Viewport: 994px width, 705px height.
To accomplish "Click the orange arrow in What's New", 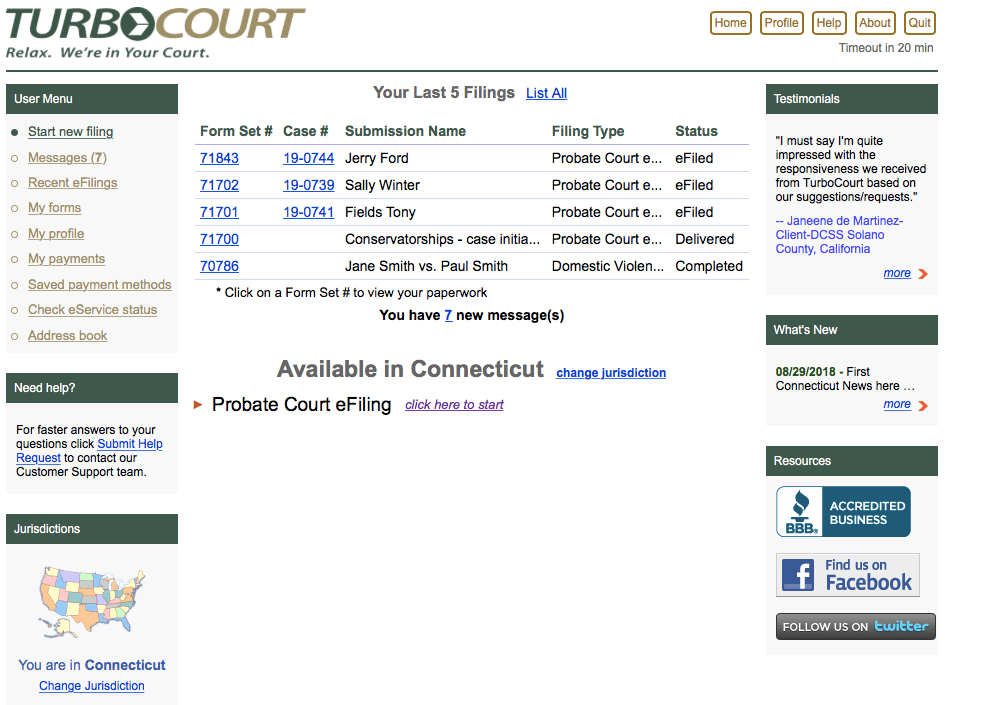I will click(x=922, y=405).
